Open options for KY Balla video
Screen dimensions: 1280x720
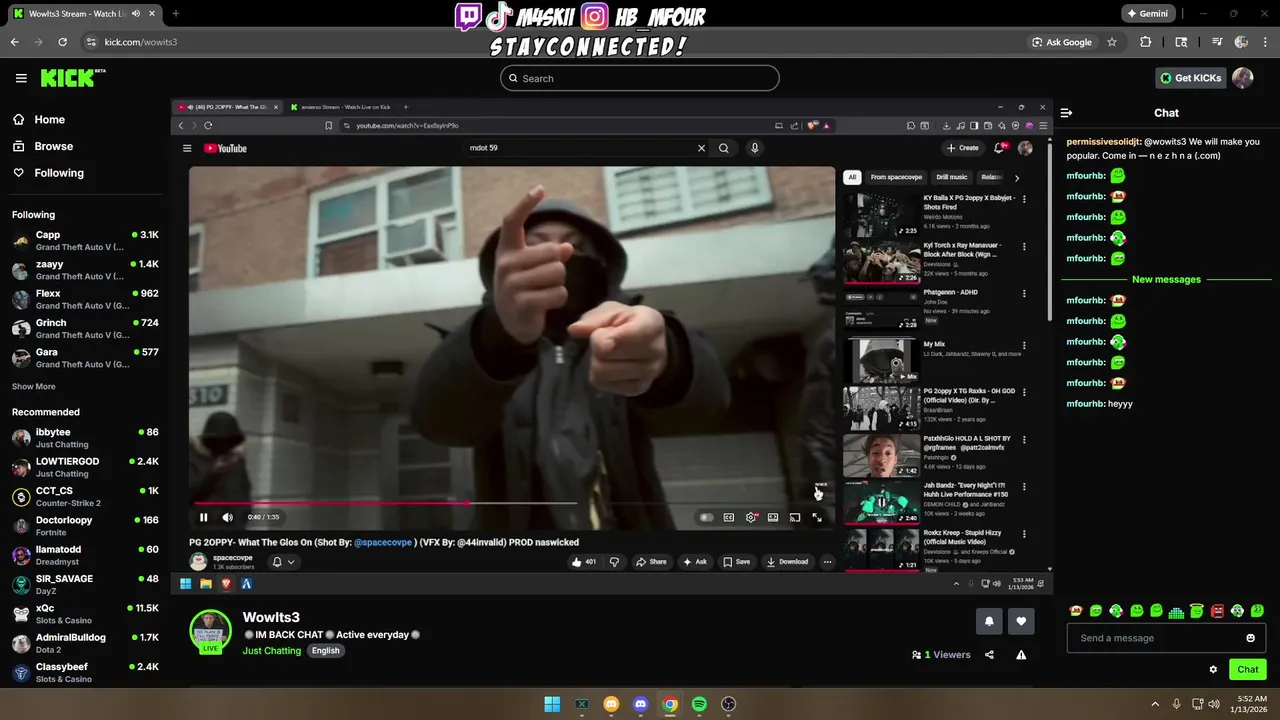(1024, 199)
